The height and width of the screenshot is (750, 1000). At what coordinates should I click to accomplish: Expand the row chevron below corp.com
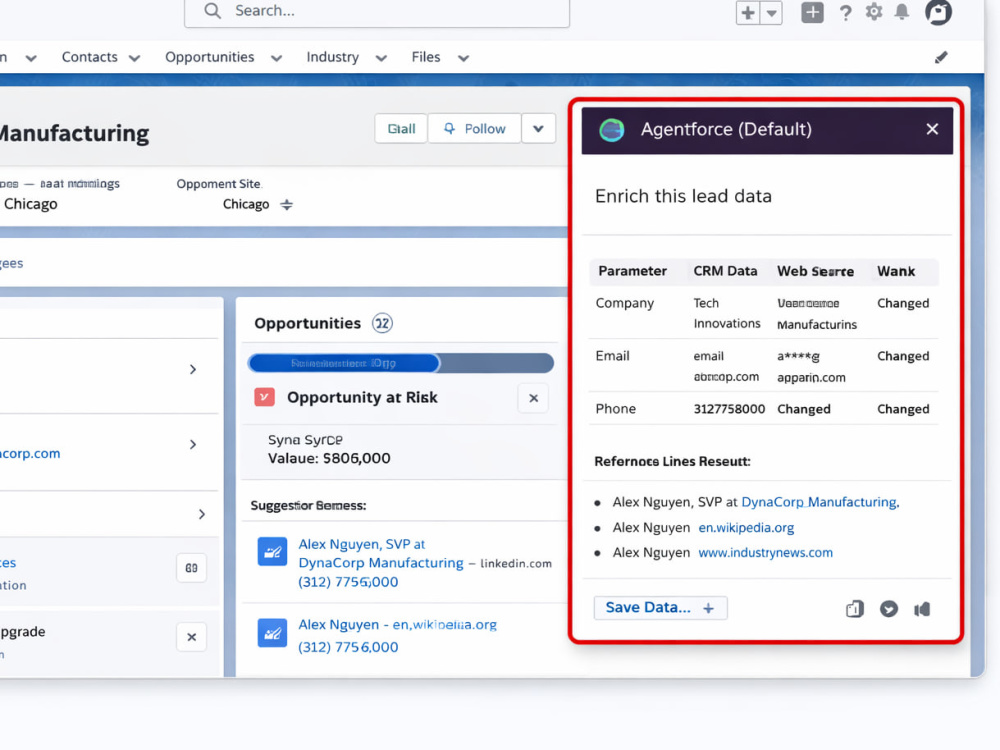point(202,514)
